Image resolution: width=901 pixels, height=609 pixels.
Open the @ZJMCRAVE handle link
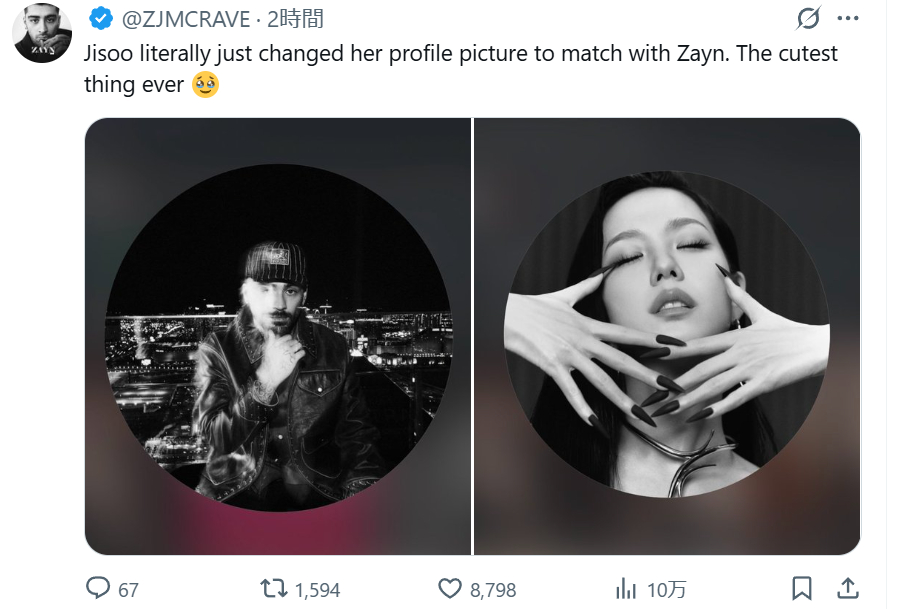click(x=185, y=19)
